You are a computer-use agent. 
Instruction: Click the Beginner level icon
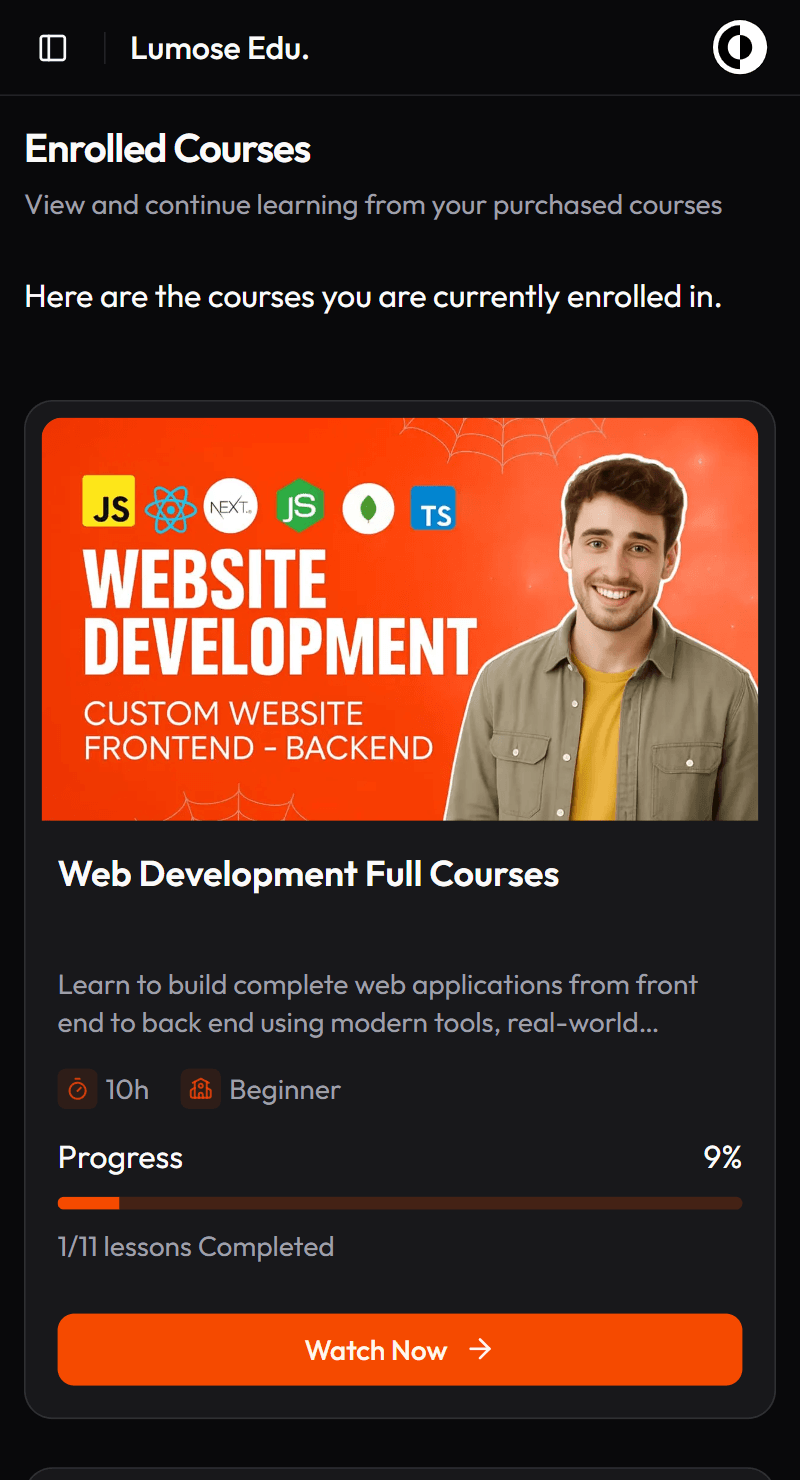click(x=200, y=1089)
